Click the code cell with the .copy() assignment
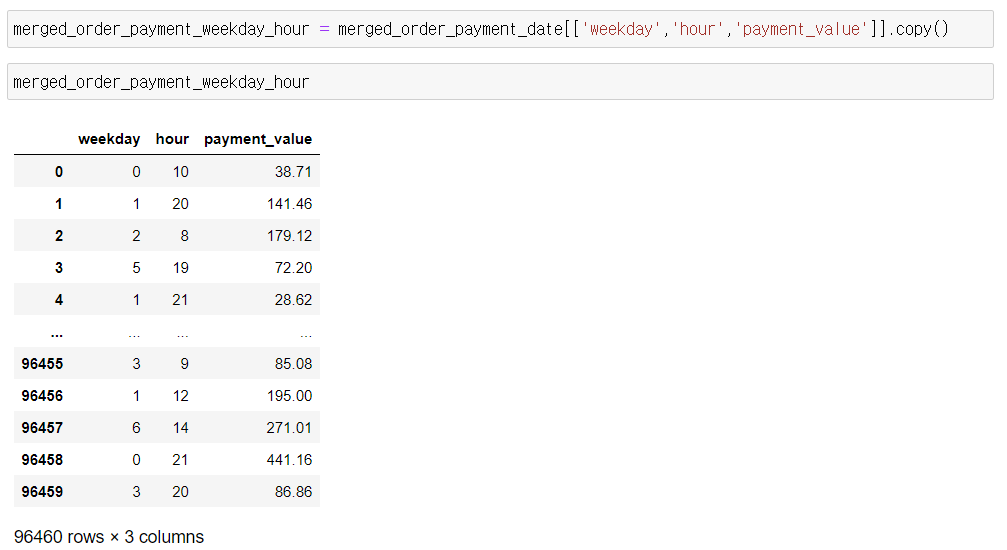1007x550 pixels. 500,30
